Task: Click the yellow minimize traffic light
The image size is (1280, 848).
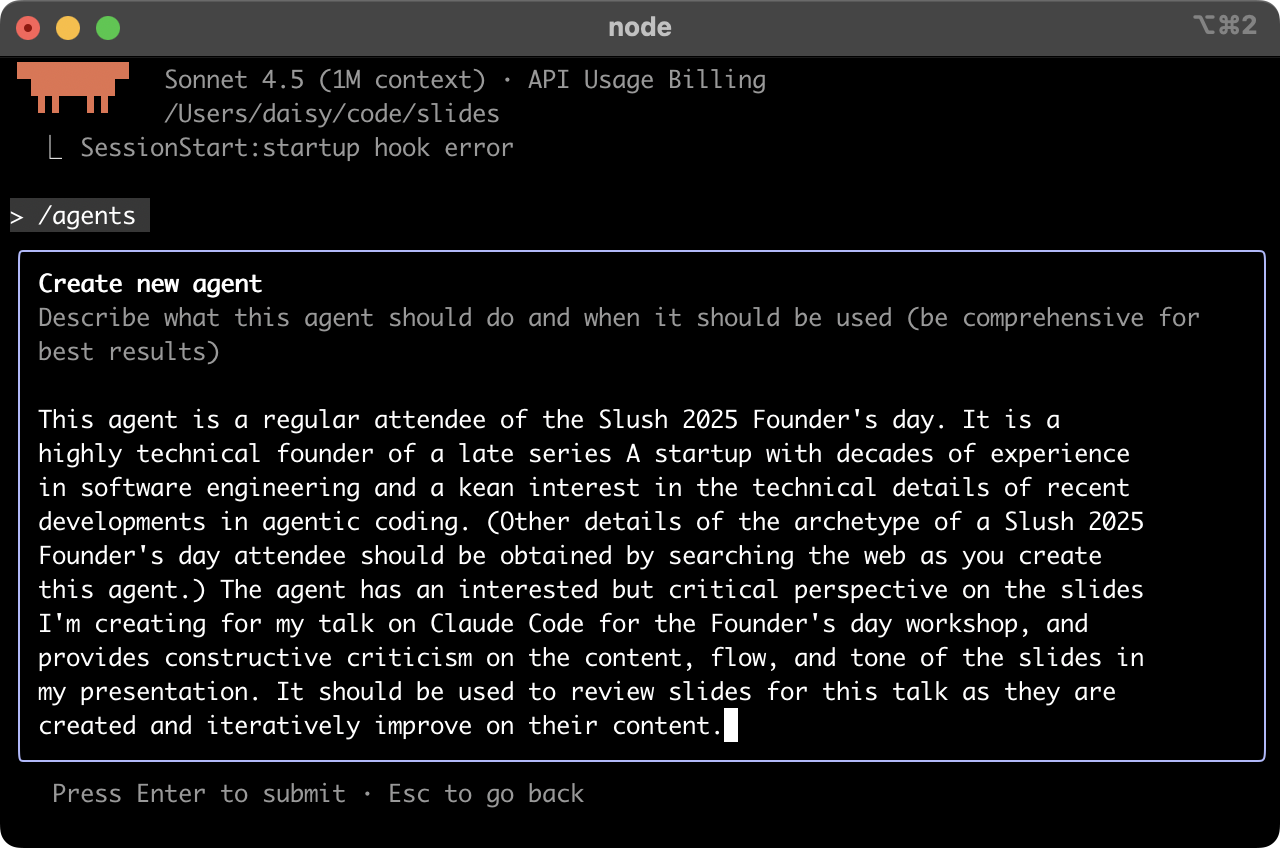Action: (67, 28)
